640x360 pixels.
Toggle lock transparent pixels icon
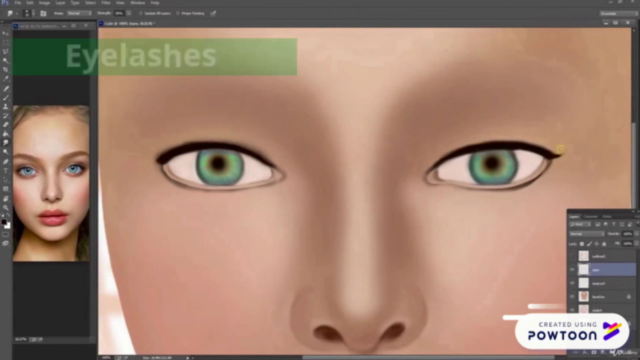point(582,244)
